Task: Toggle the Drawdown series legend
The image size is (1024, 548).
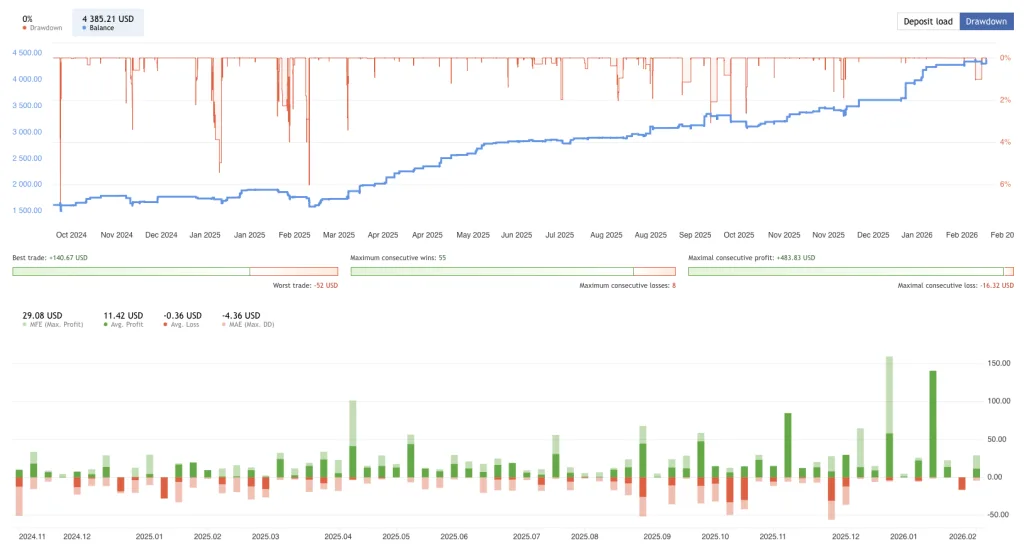Action: [42, 24]
